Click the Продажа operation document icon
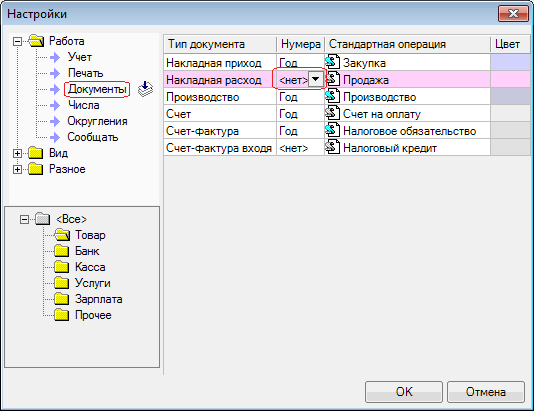Viewport: 534px width, 411px height. pos(332,79)
